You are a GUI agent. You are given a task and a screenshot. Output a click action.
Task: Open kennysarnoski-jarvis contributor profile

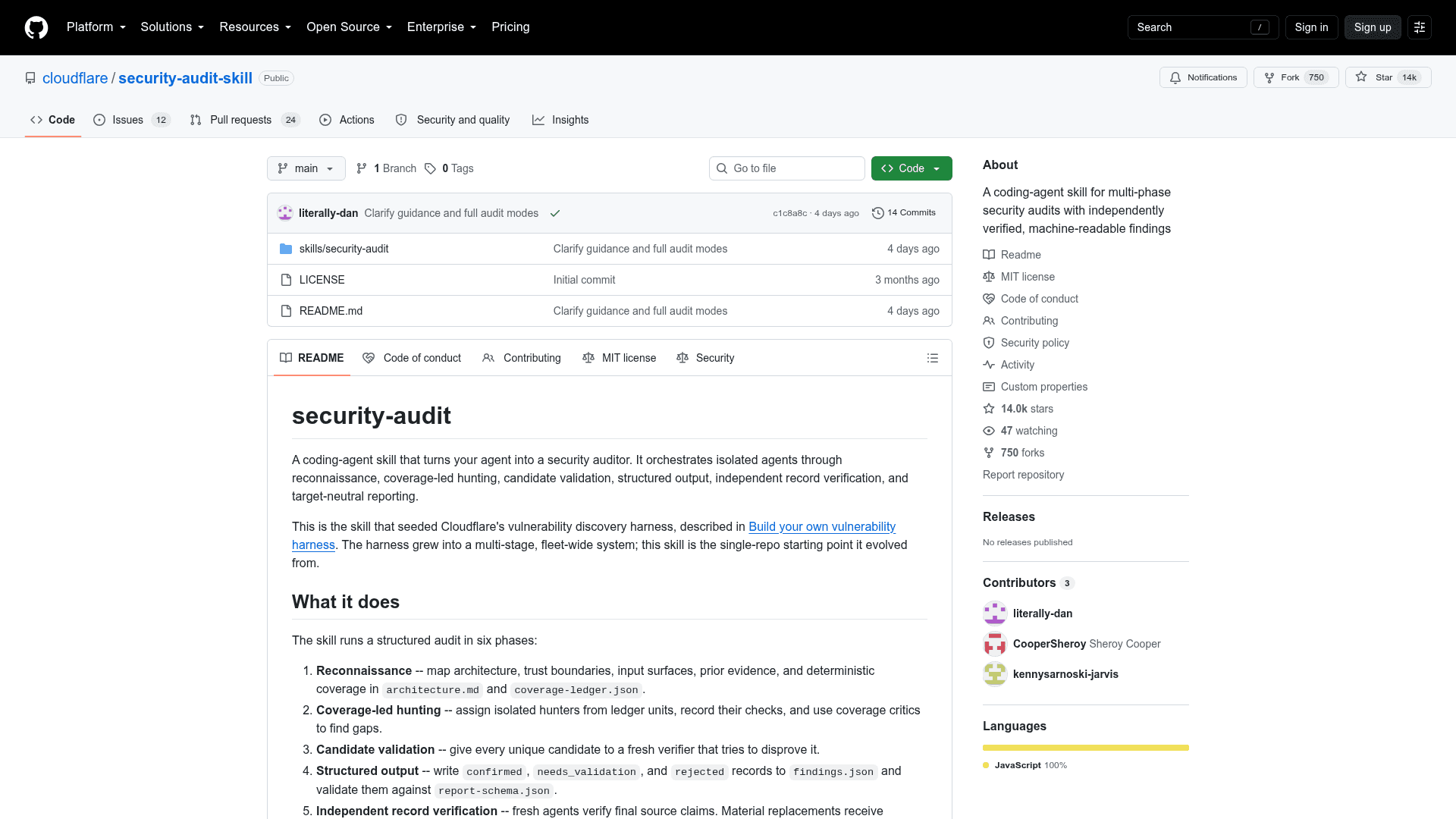point(1065,674)
